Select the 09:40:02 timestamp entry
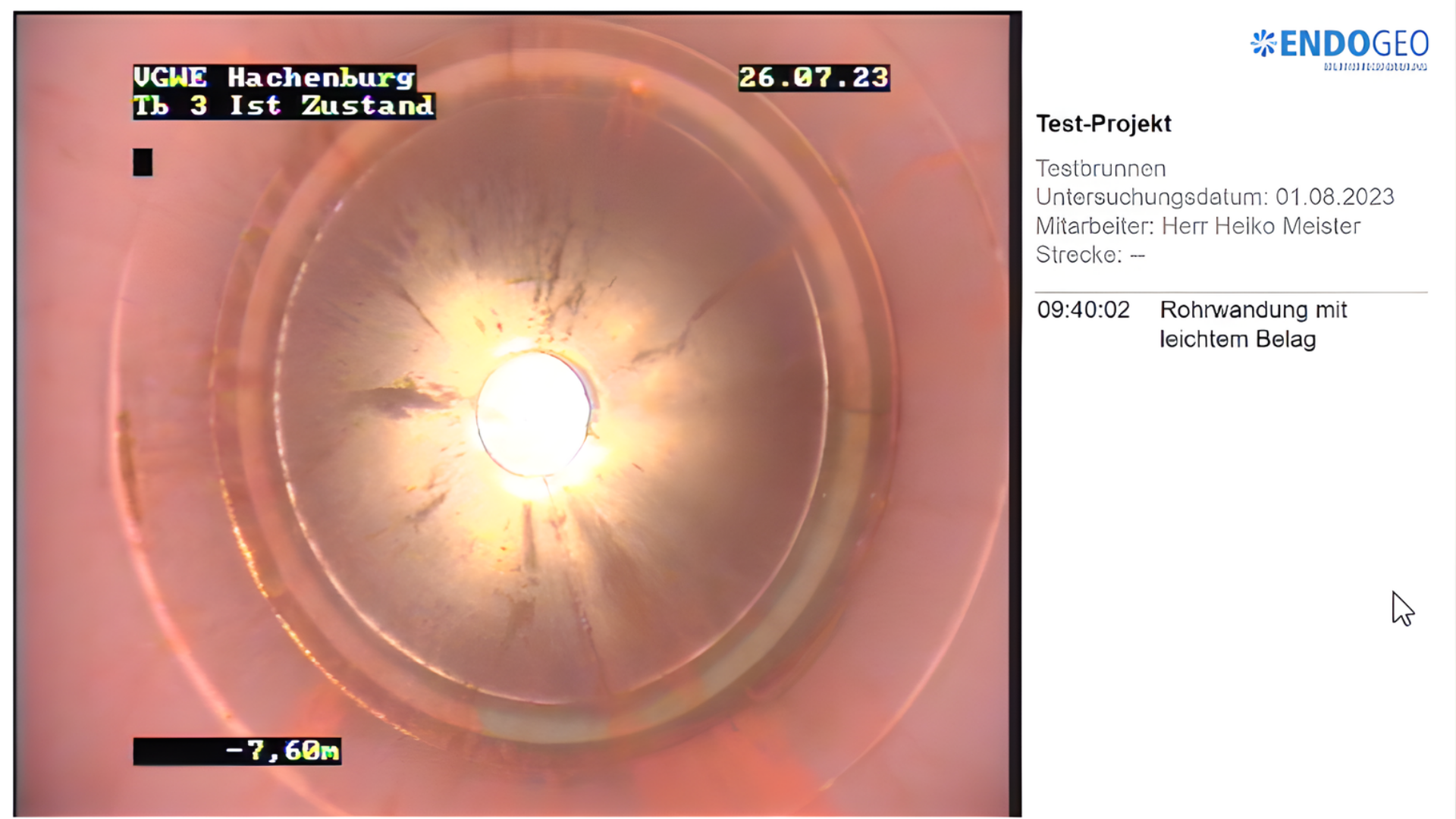Viewport: 1456px width, 819px height. (1084, 309)
